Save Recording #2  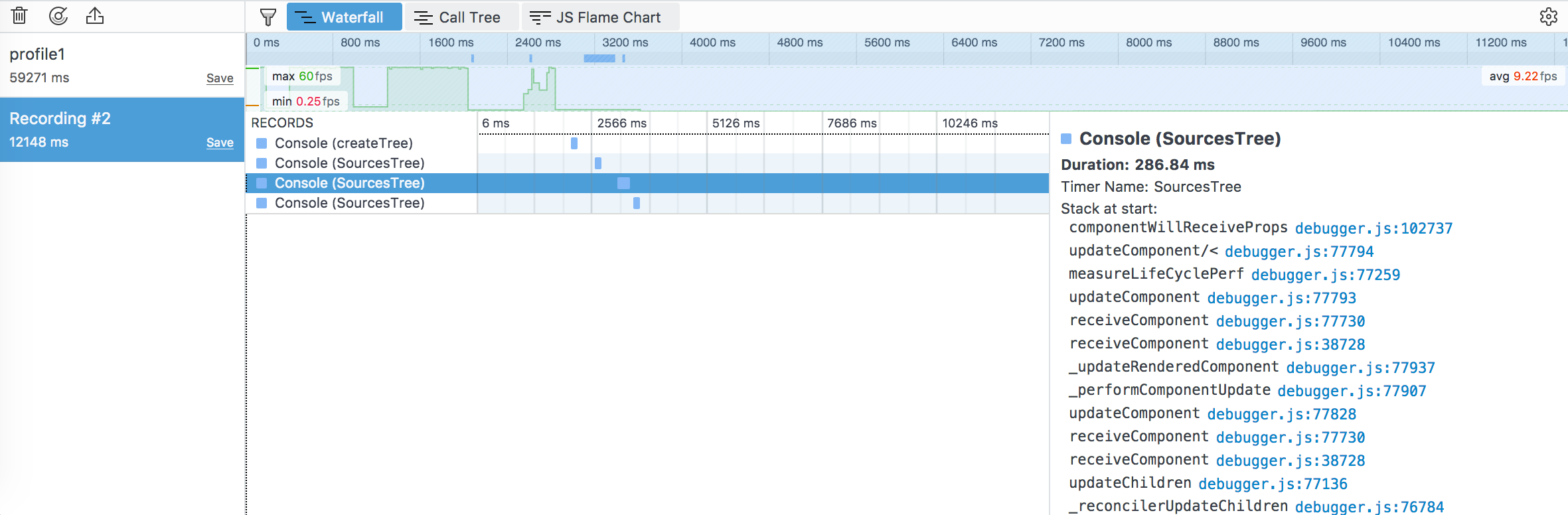pyautogui.click(x=220, y=143)
